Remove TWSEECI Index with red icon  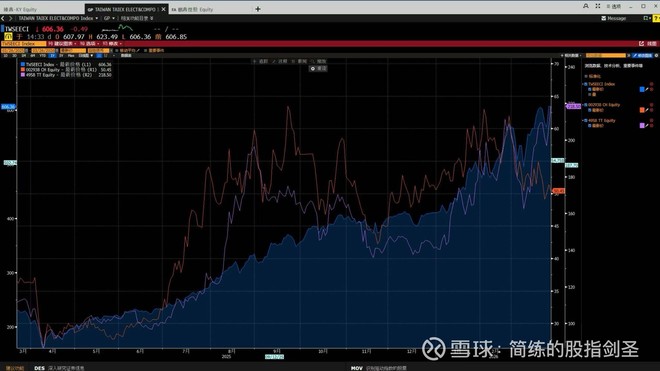pyautogui.click(x=652, y=84)
